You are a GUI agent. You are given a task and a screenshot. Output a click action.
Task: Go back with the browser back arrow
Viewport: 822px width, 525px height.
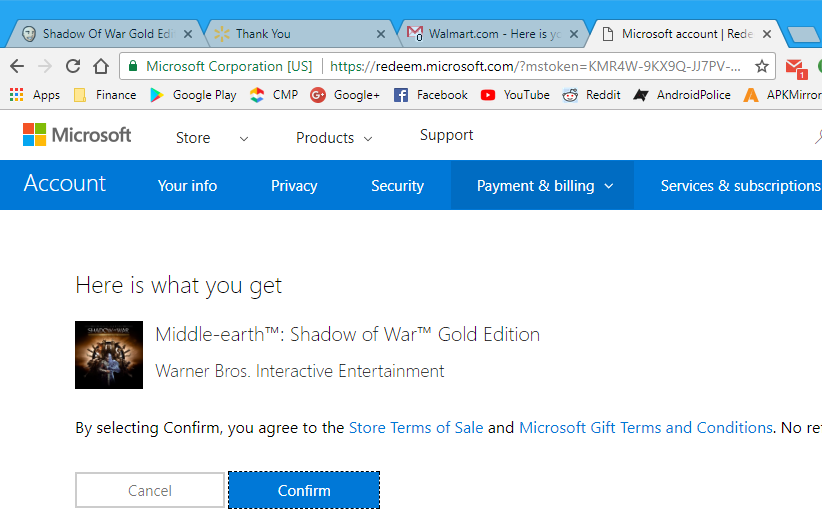[17, 66]
